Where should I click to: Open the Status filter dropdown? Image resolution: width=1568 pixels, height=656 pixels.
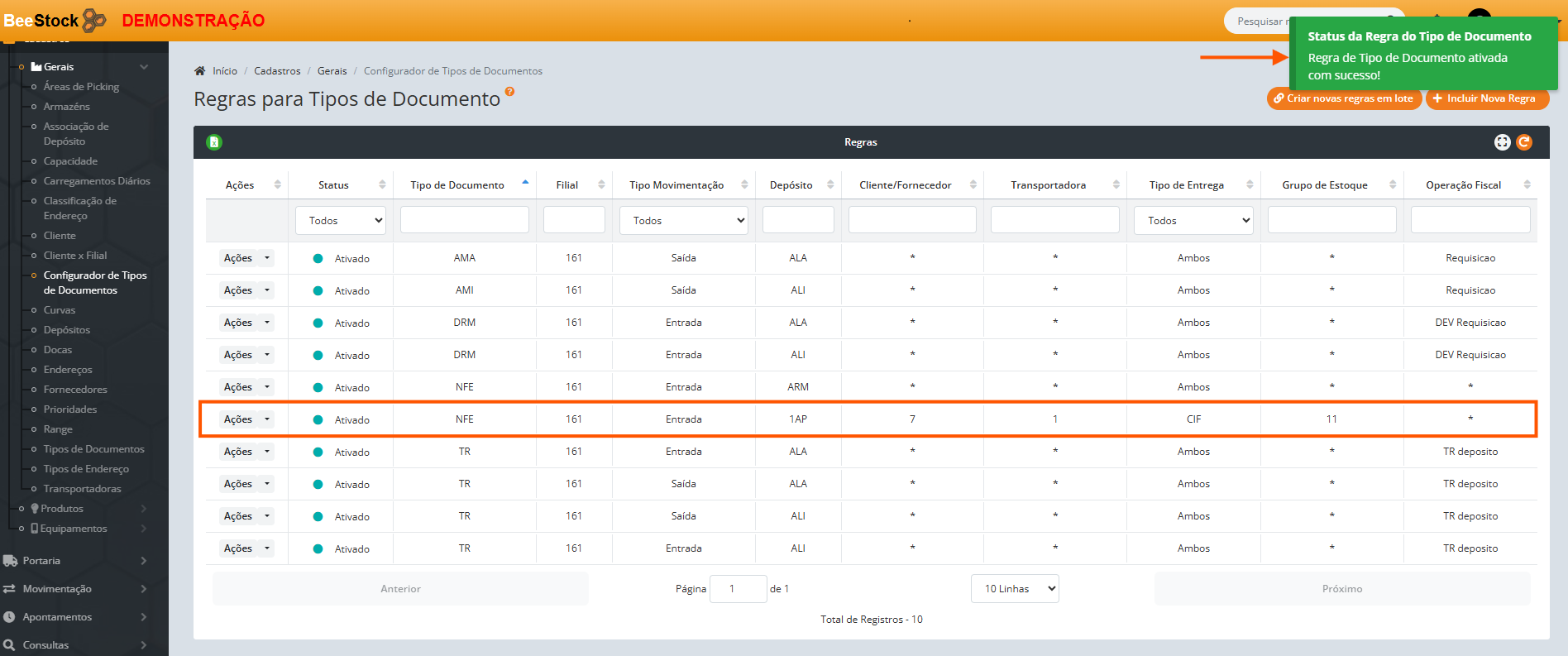[x=341, y=221]
